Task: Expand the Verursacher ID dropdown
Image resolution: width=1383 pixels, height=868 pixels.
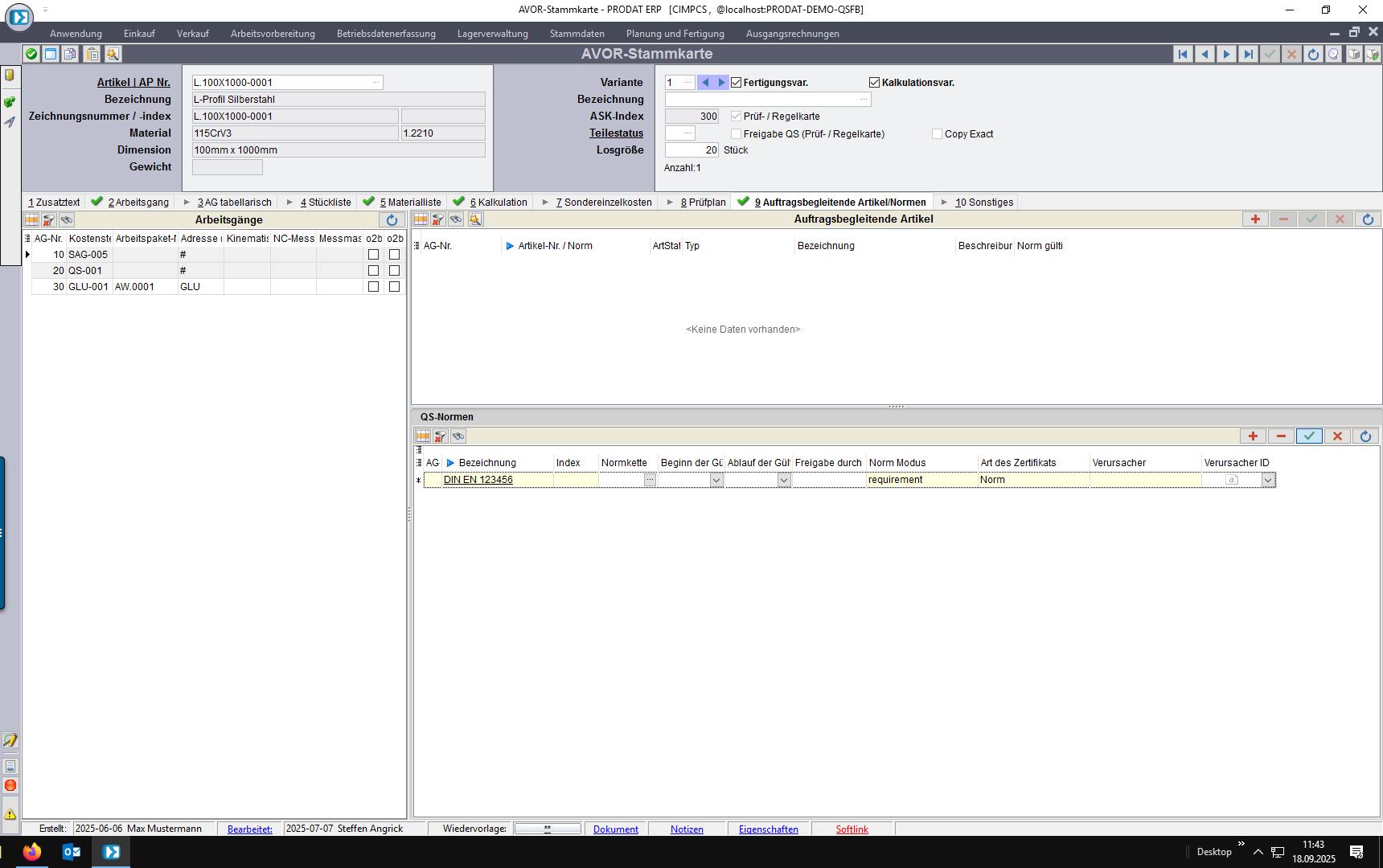Action: pyautogui.click(x=1268, y=480)
